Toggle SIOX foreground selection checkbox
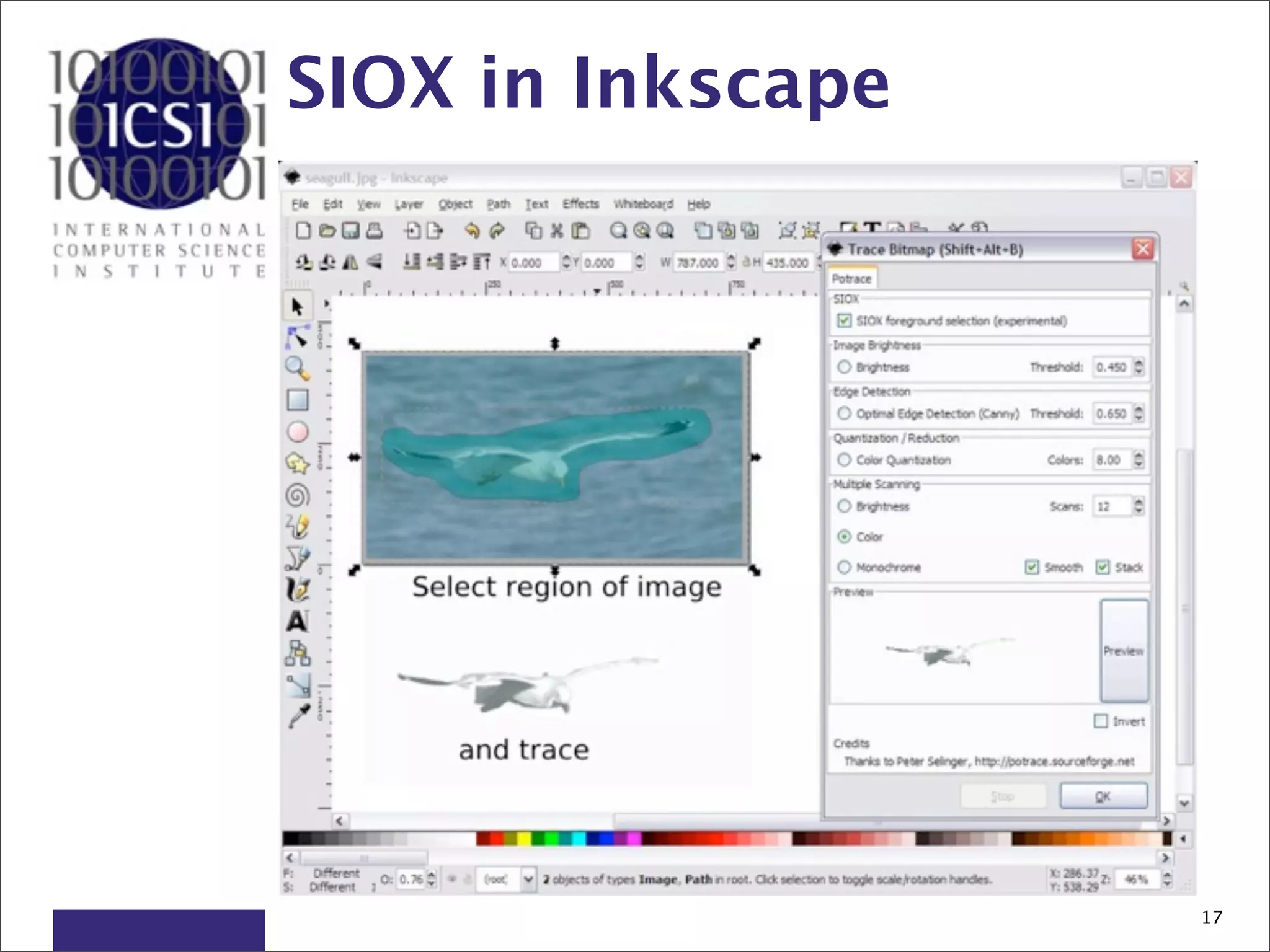Image resolution: width=1270 pixels, height=952 pixels. click(844, 320)
